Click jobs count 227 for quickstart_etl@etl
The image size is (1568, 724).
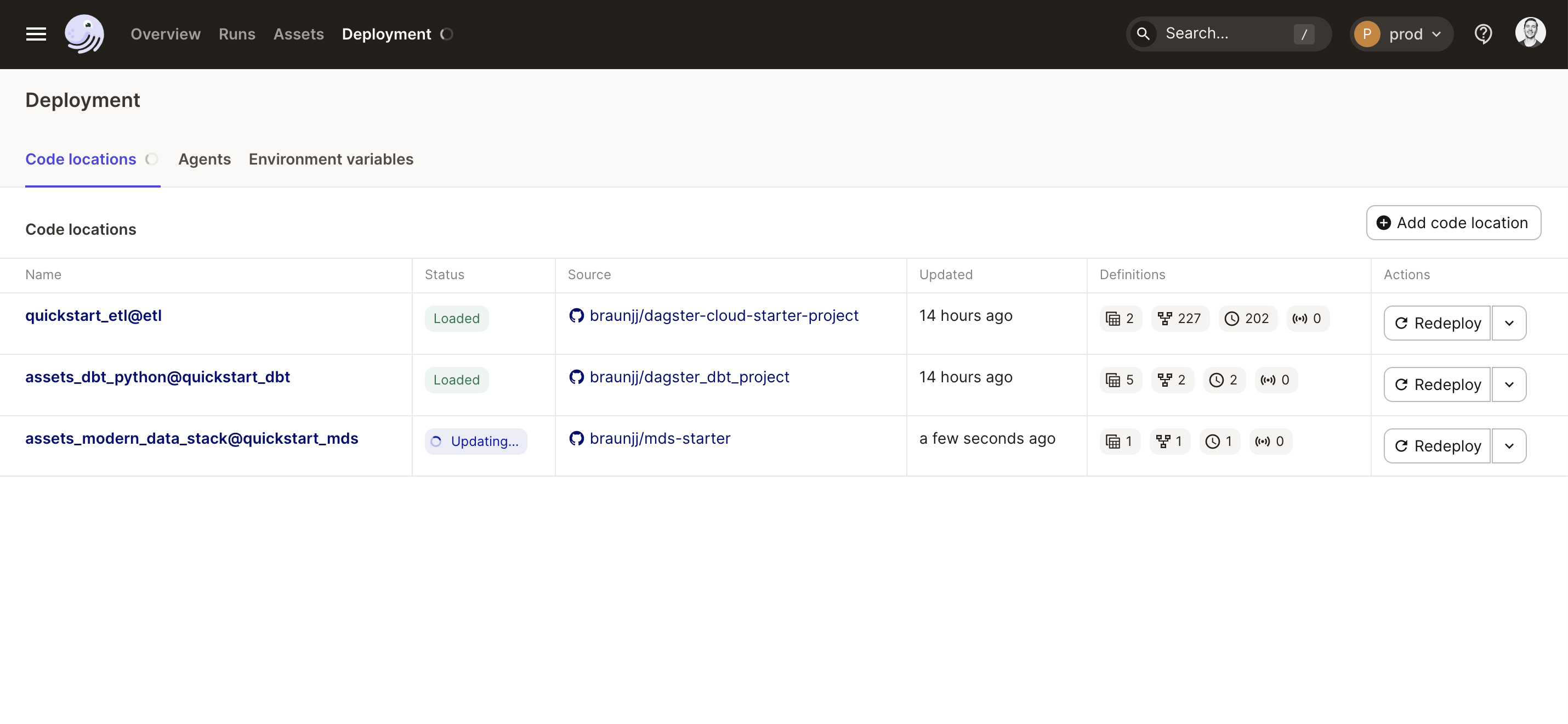(x=1179, y=319)
